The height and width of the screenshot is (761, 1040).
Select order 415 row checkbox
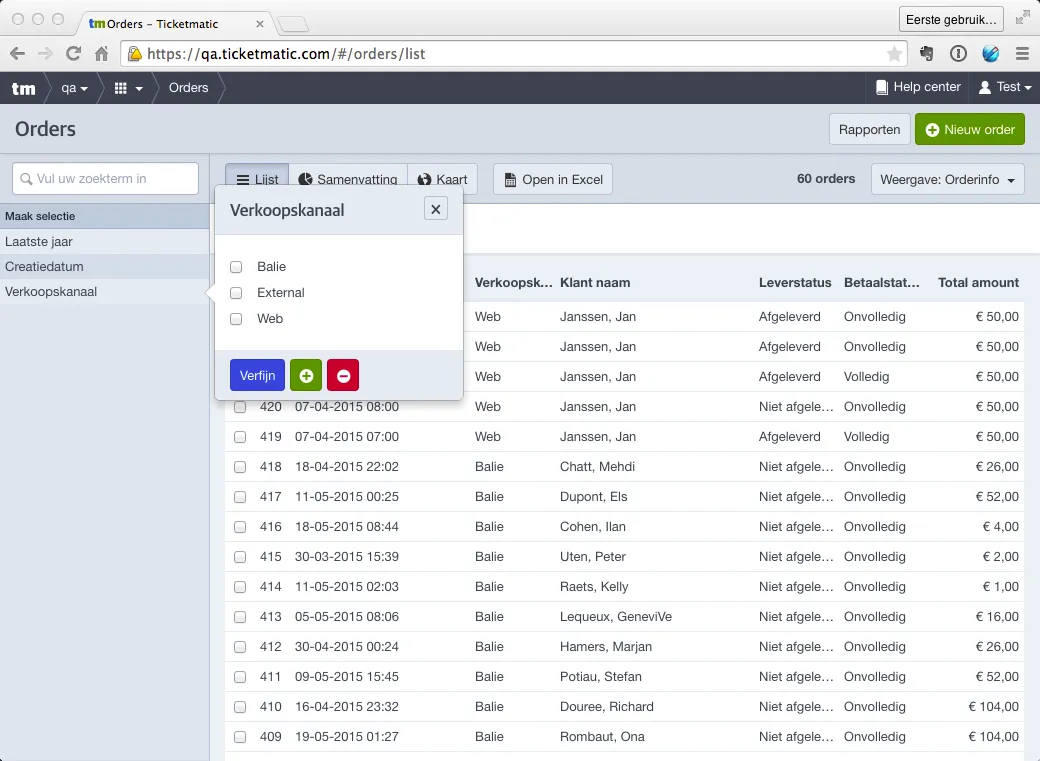240,557
